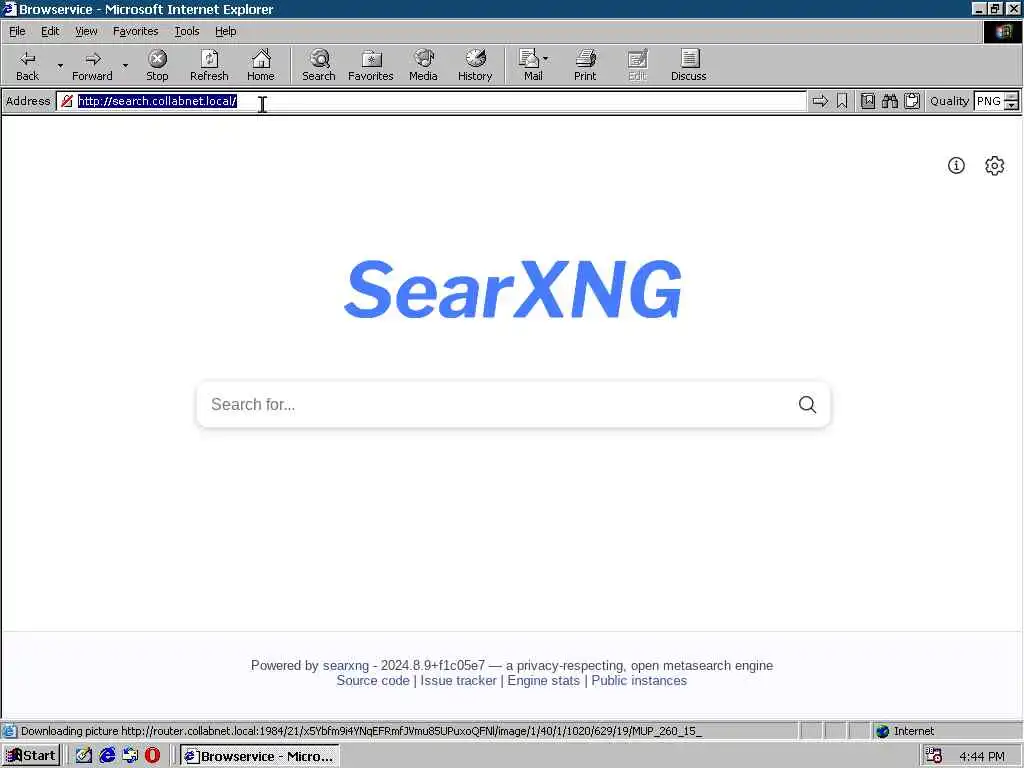Open the Help menu

(225, 31)
